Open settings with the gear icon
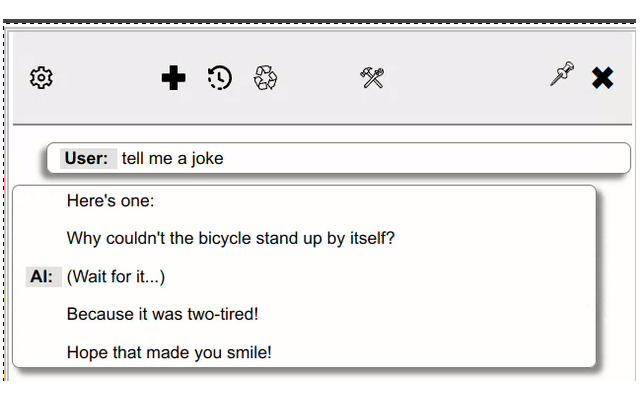This screenshot has width=640, height=400. click(41, 77)
